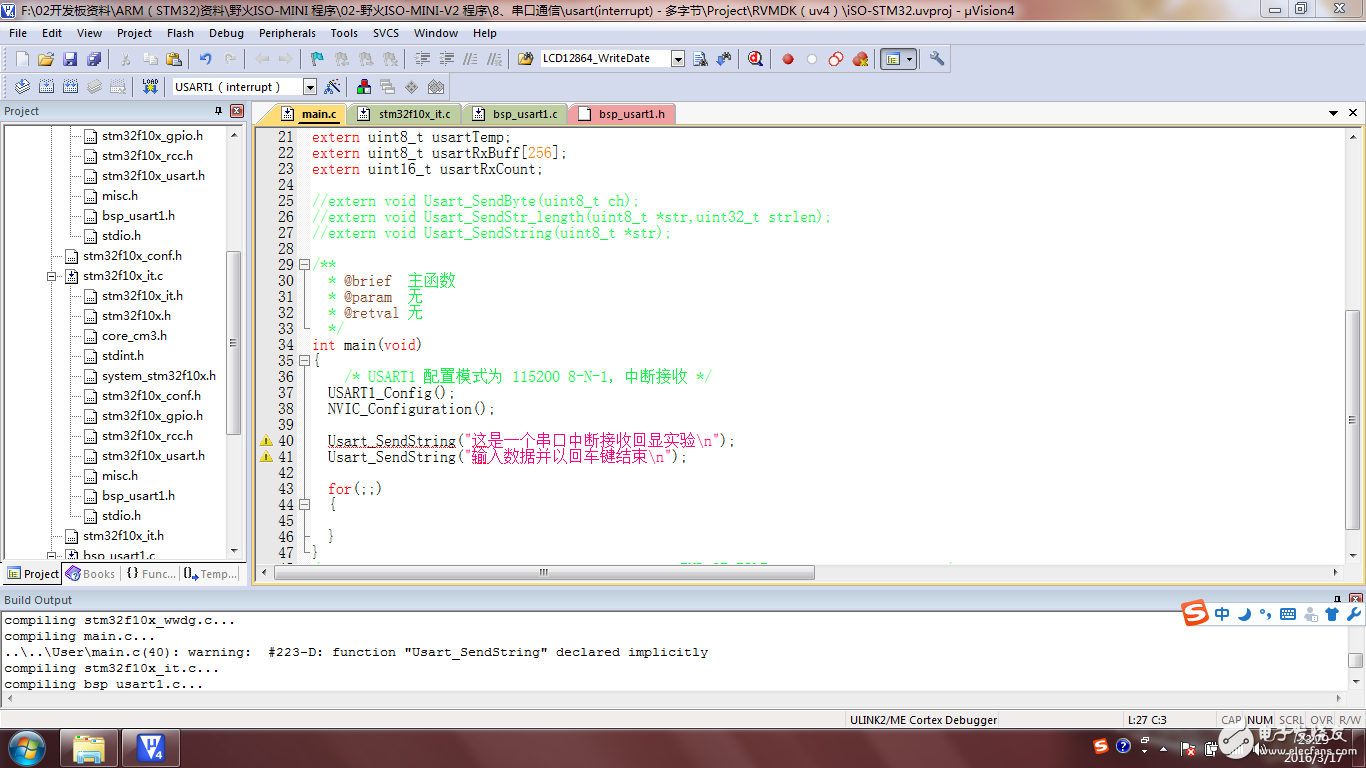Screen dimensions: 1366x768
Task: Click the Windows Start button
Action: (26, 747)
